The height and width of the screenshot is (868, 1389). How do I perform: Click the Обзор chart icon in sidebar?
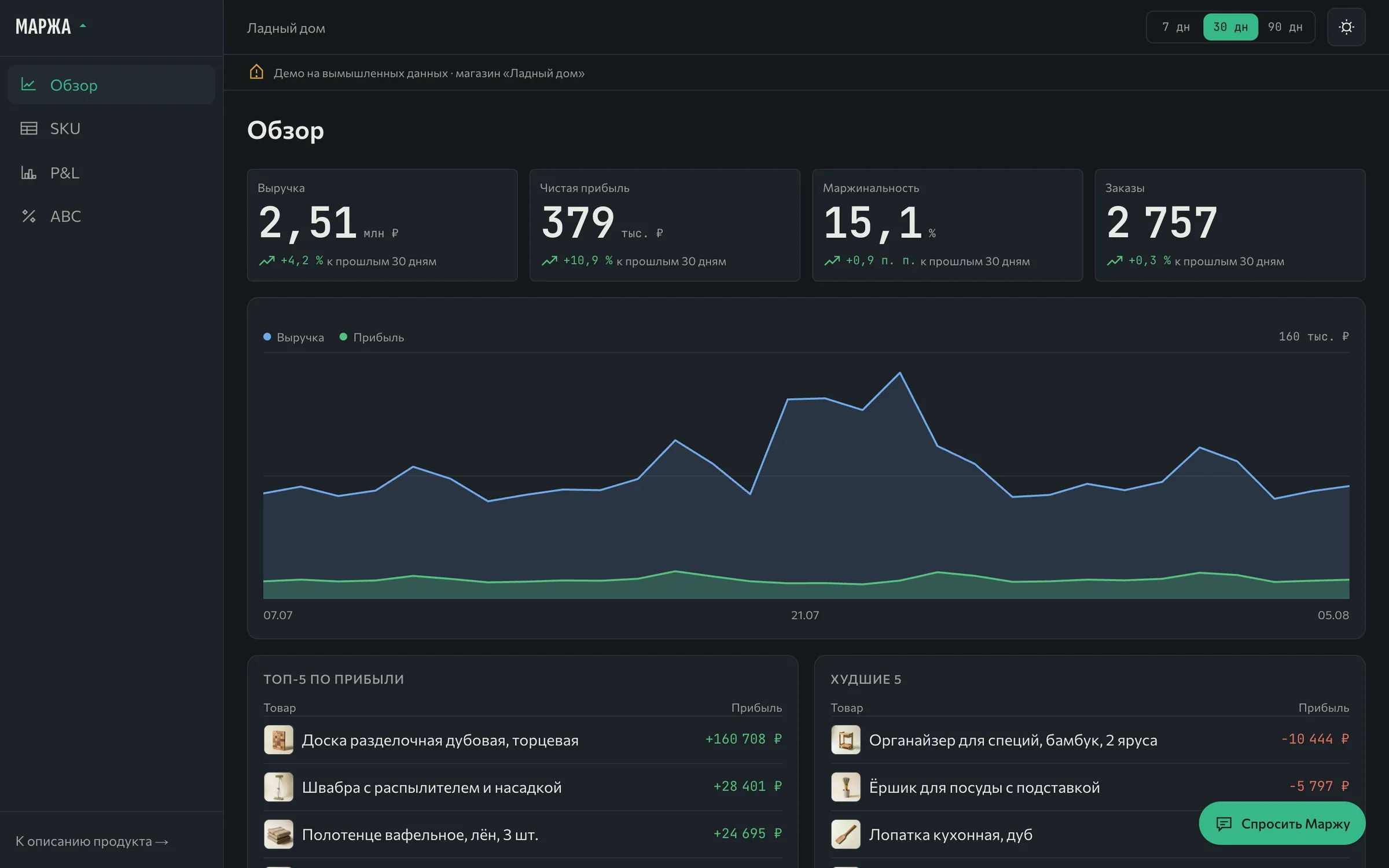[28, 84]
